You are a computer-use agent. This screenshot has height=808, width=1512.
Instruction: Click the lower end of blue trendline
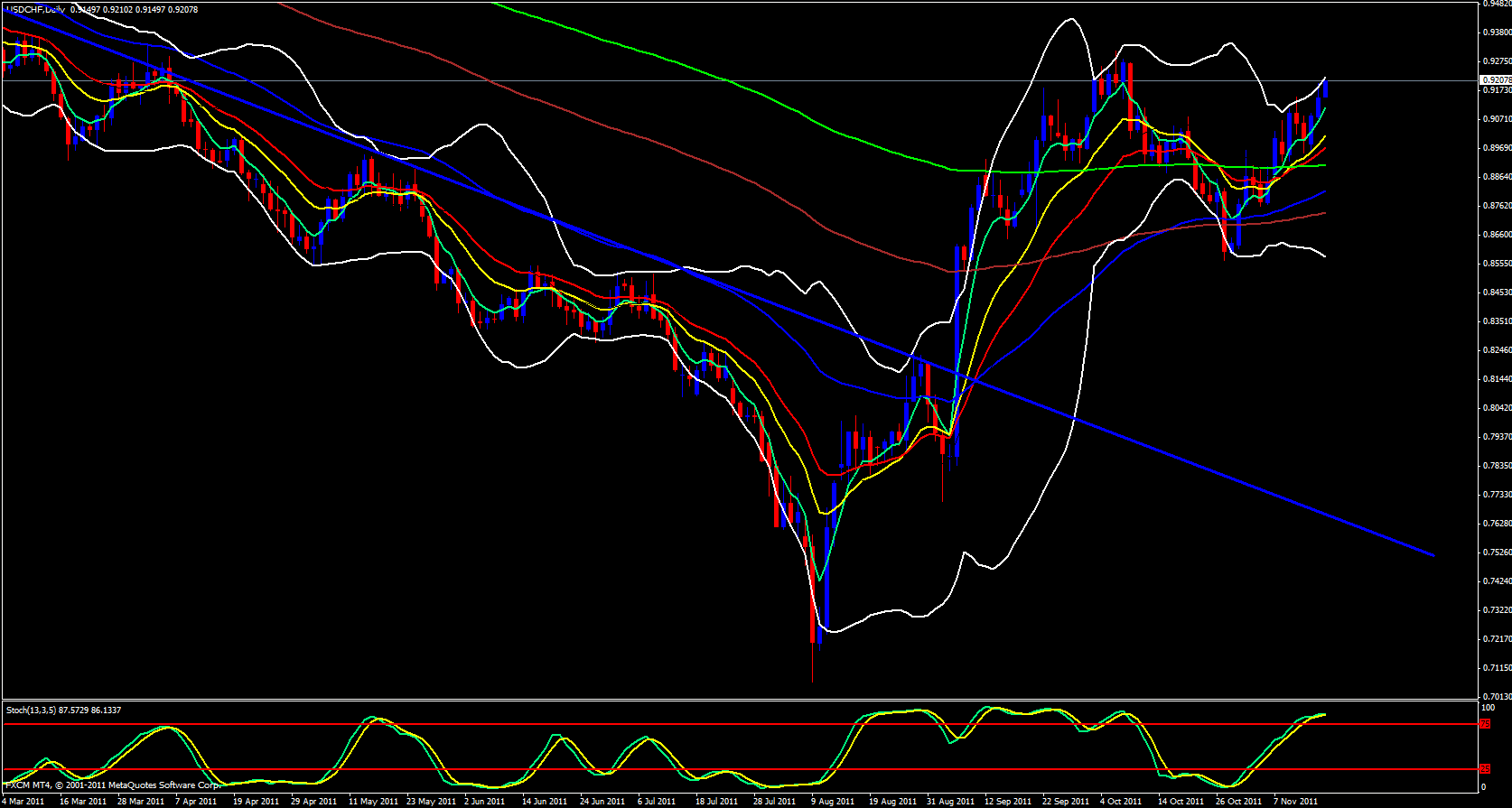[x=1432, y=554]
